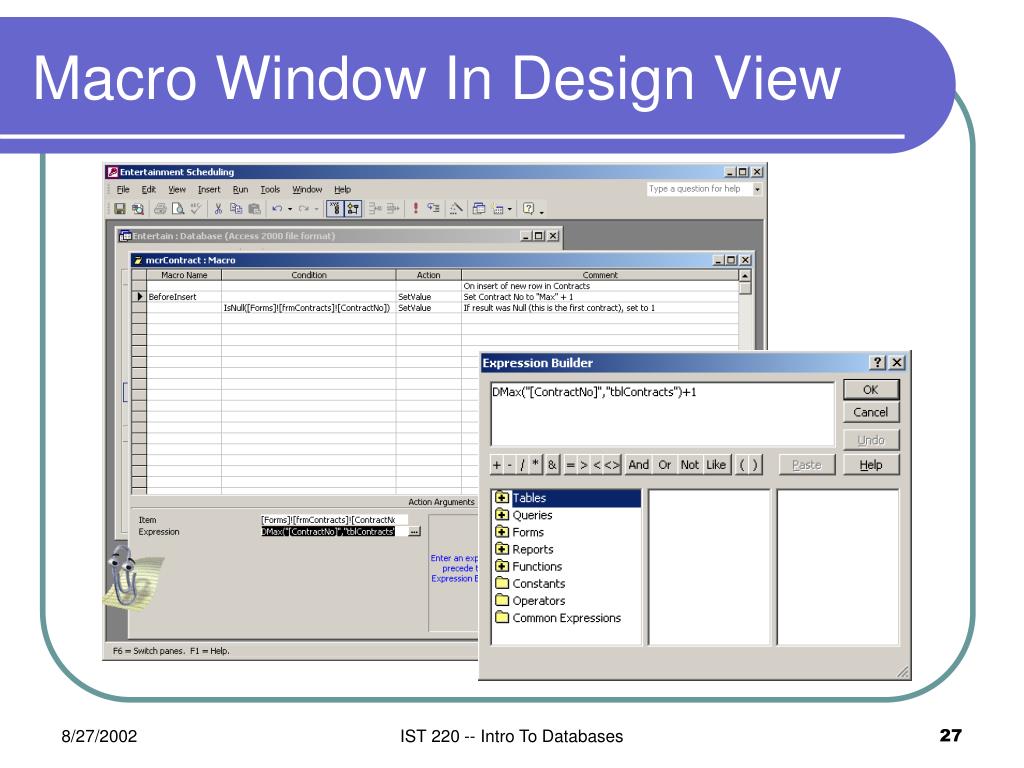Click the Expression Builder question mark help icon

(878, 362)
